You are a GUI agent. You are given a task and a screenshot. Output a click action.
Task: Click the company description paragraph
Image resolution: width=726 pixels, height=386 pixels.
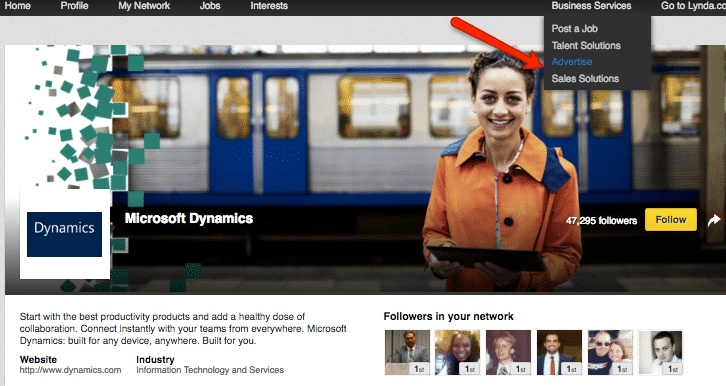183,329
